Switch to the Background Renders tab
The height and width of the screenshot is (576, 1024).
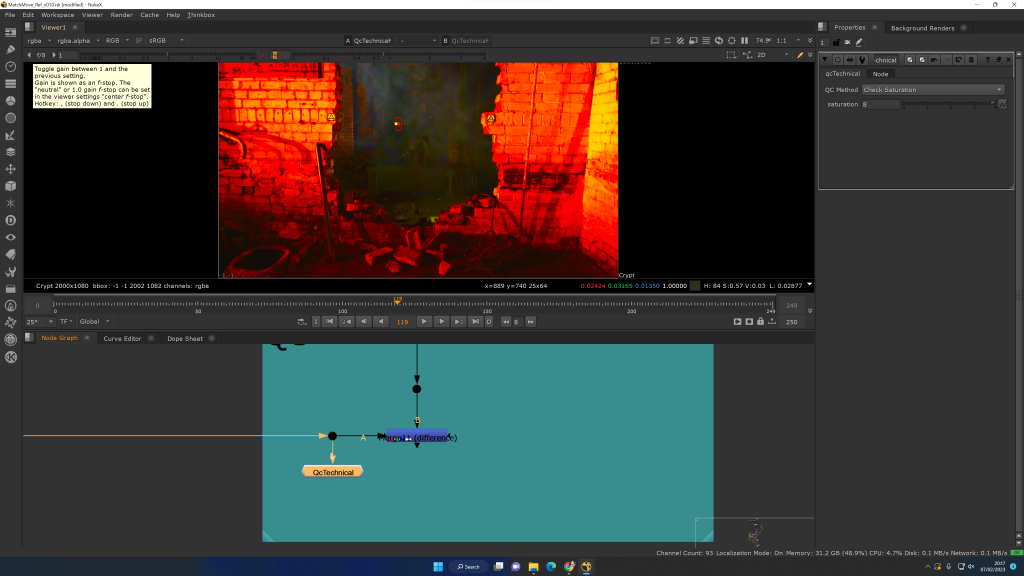click(922, 28)
